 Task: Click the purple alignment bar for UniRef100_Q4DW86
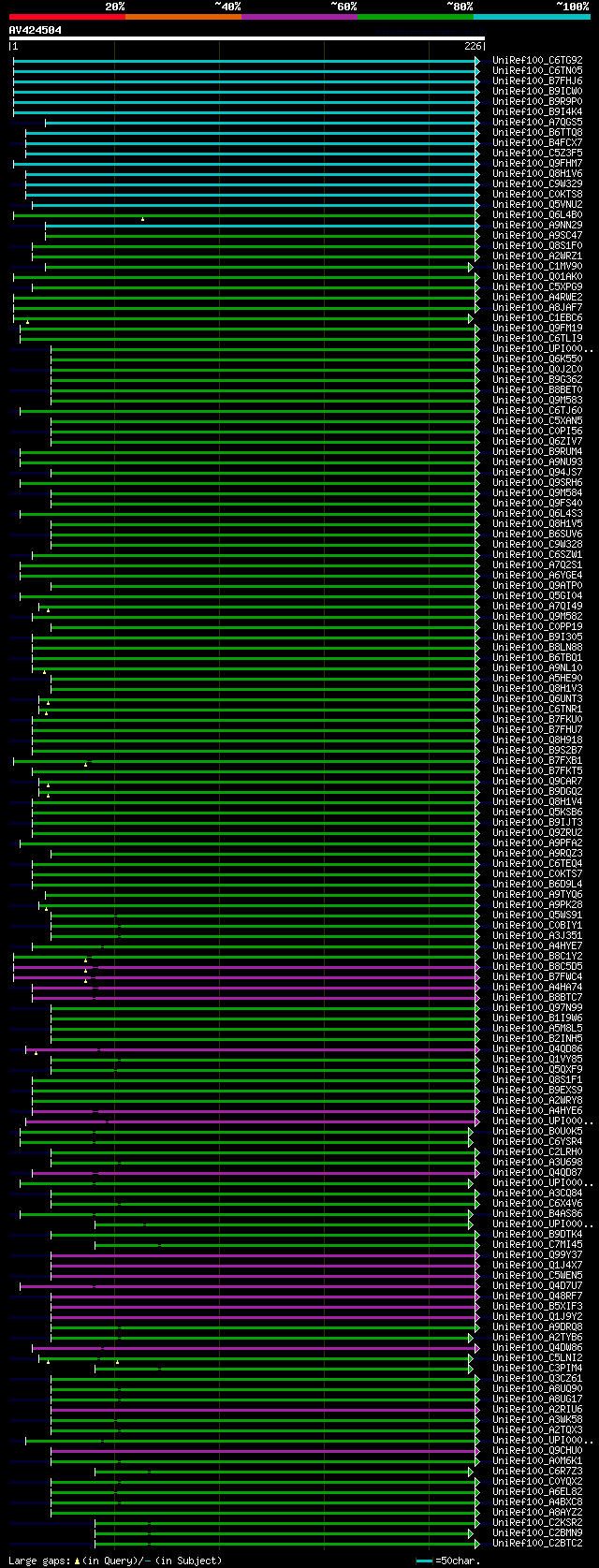click(x=256, y=1348)
